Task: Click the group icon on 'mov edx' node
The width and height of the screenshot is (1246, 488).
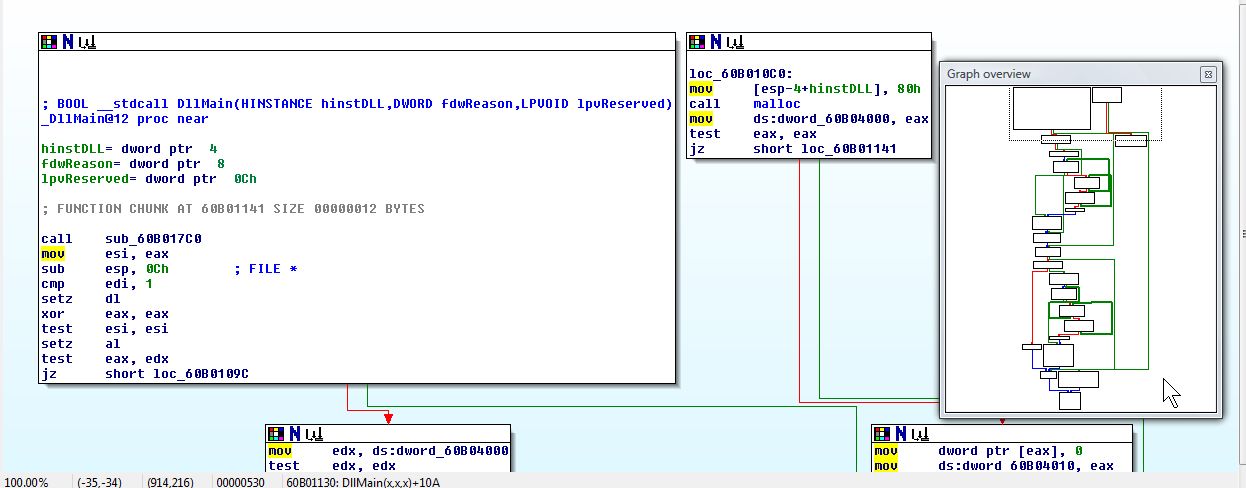Action: (313, 434)
